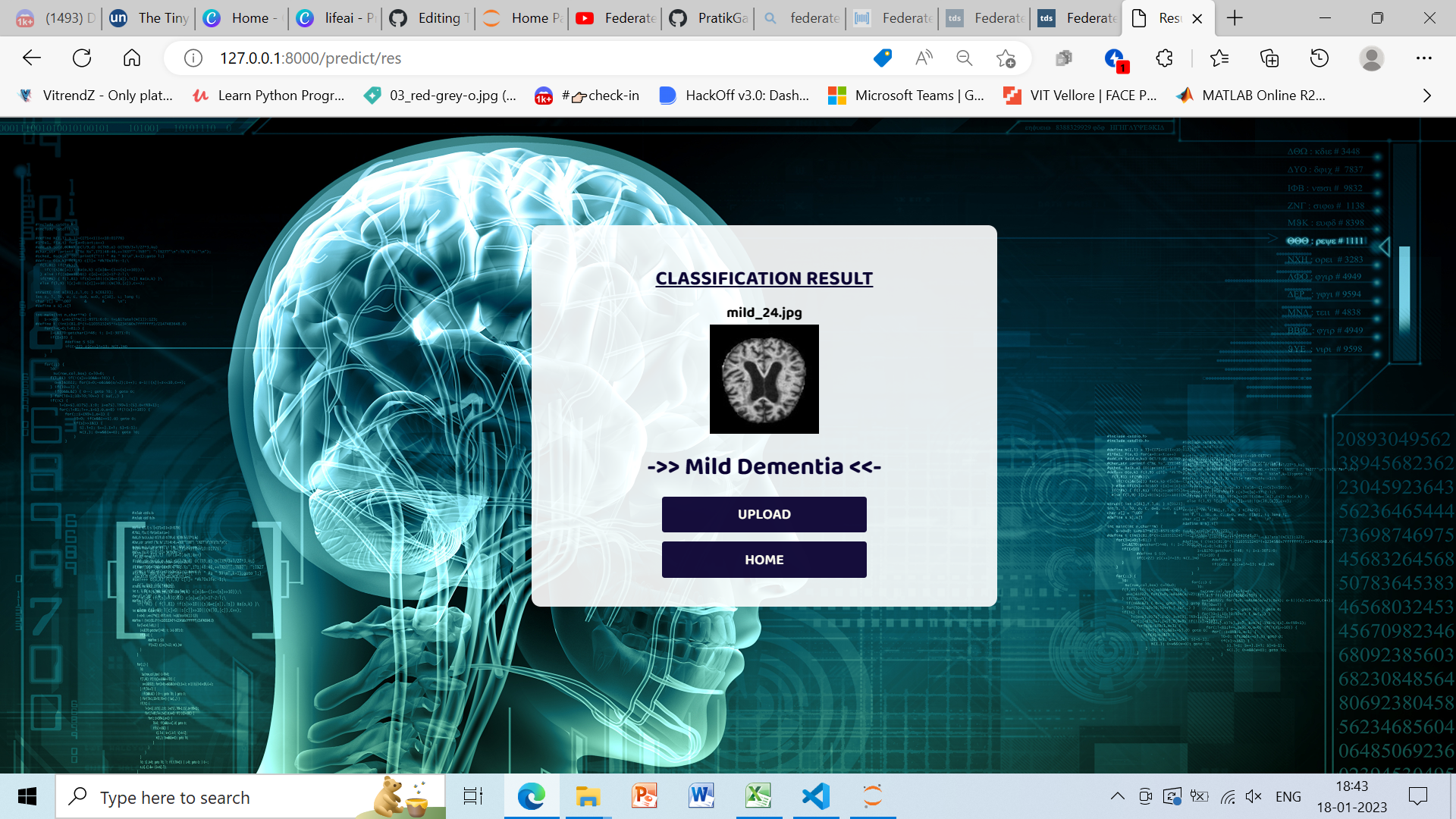Expand the bookmarks overflow chevron
The image size is (1456, 819).
coord(1426,96)
